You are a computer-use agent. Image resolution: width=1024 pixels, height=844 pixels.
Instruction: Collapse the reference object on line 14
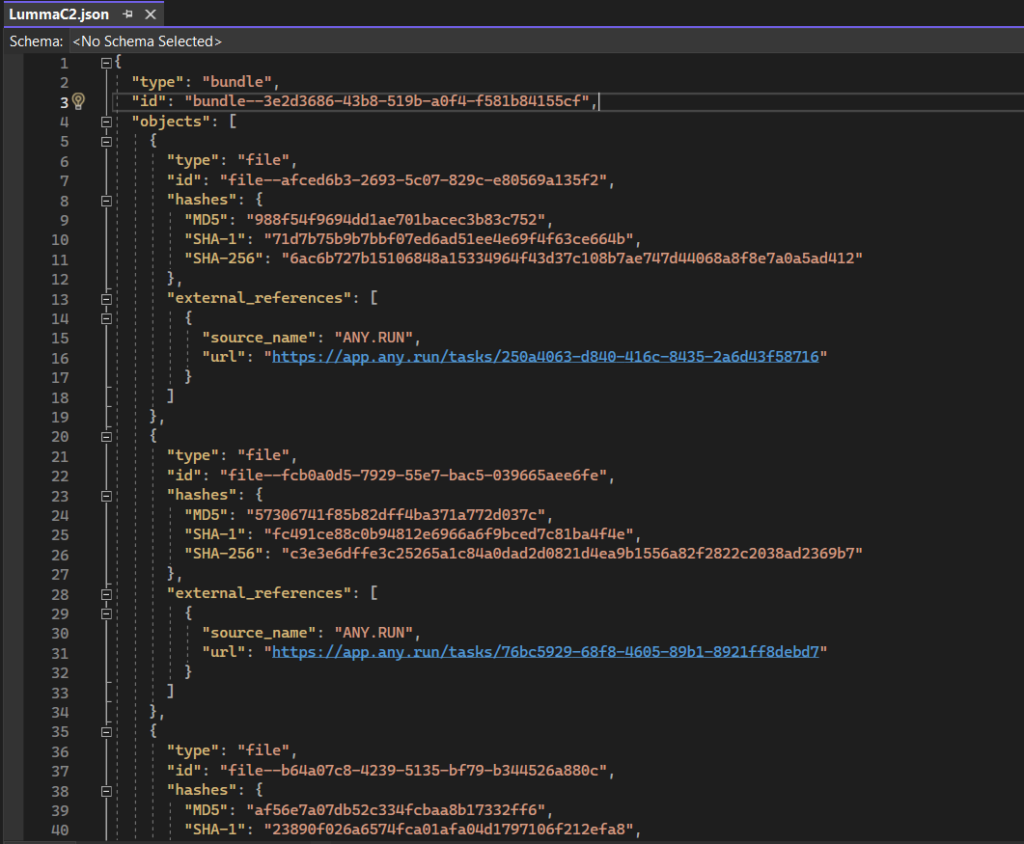tap(107, 317)
